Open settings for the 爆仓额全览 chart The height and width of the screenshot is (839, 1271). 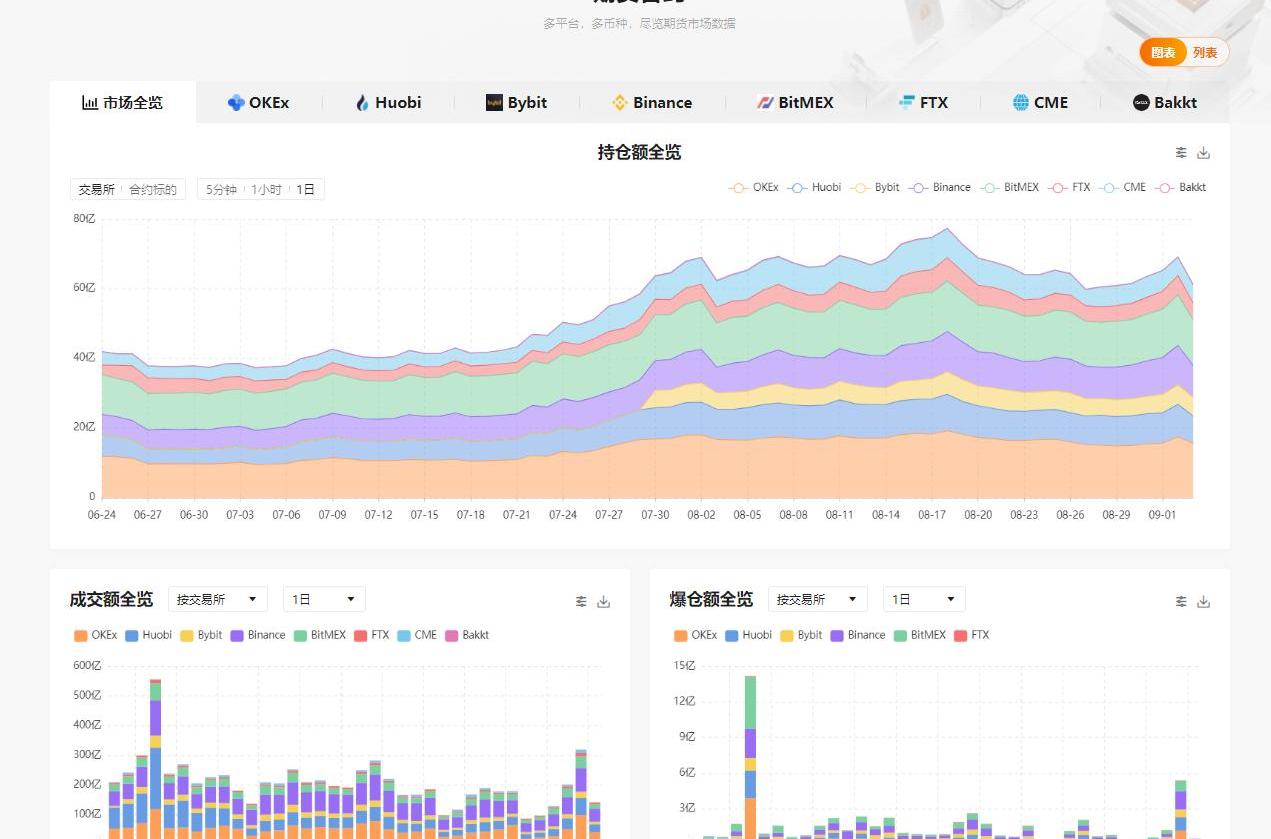pos(1181,601)
